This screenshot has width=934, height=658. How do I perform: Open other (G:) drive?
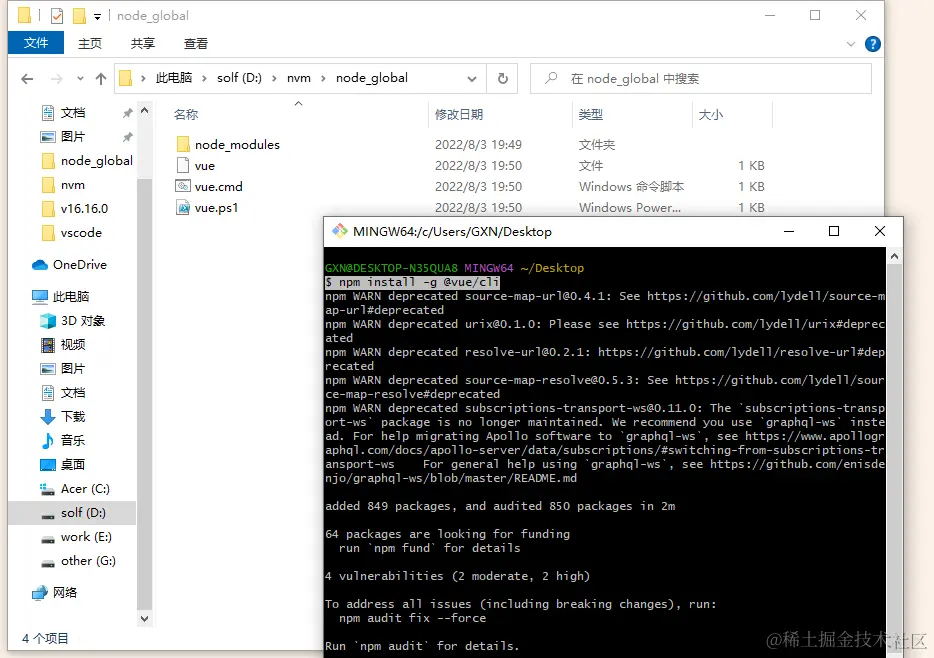tap(88, 561)
